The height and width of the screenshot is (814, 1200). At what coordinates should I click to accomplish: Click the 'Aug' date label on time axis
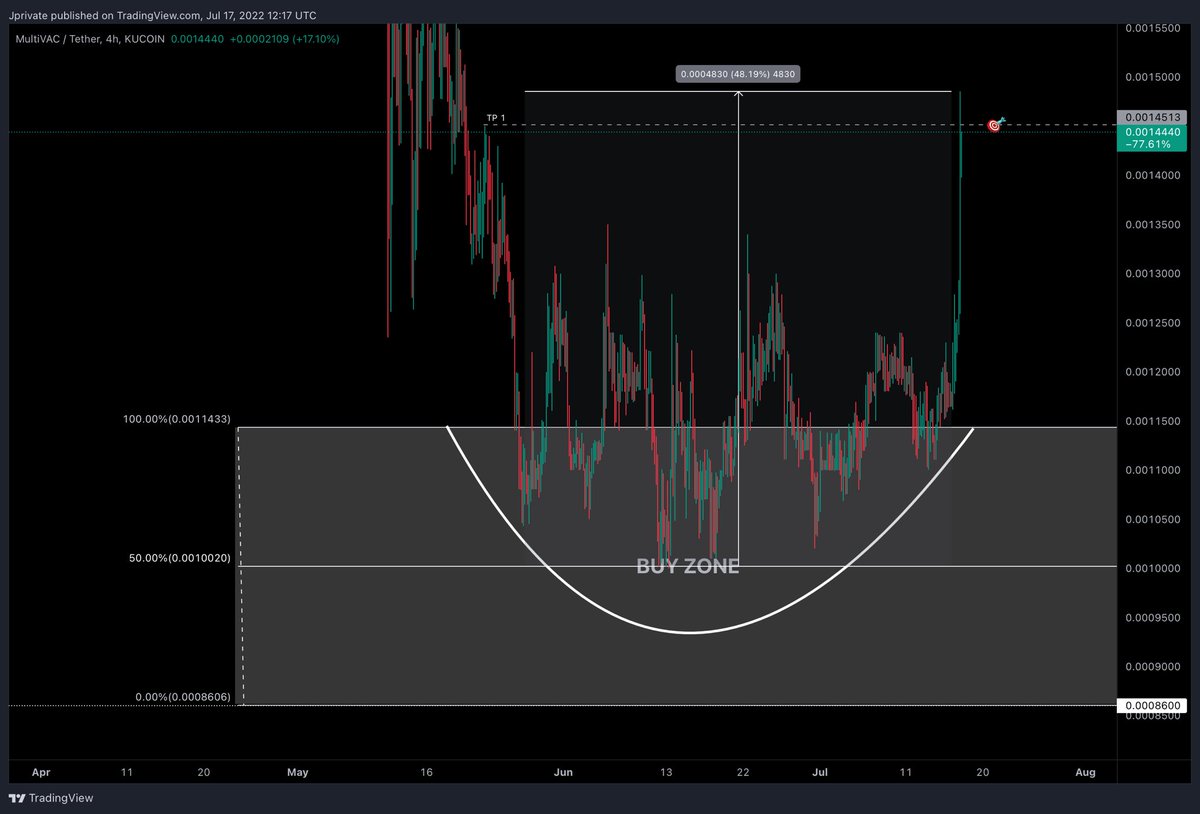[1085, 772]
